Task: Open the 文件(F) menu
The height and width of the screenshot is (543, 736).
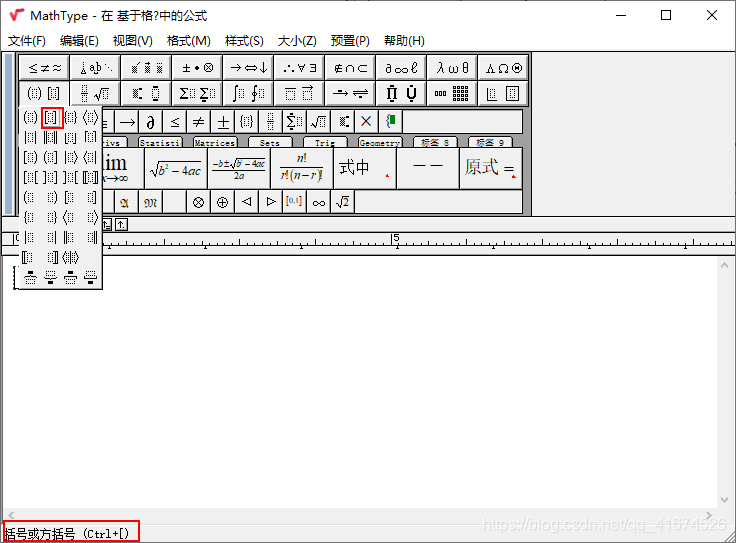Action: pyautogui.click(x=27, y=40)
